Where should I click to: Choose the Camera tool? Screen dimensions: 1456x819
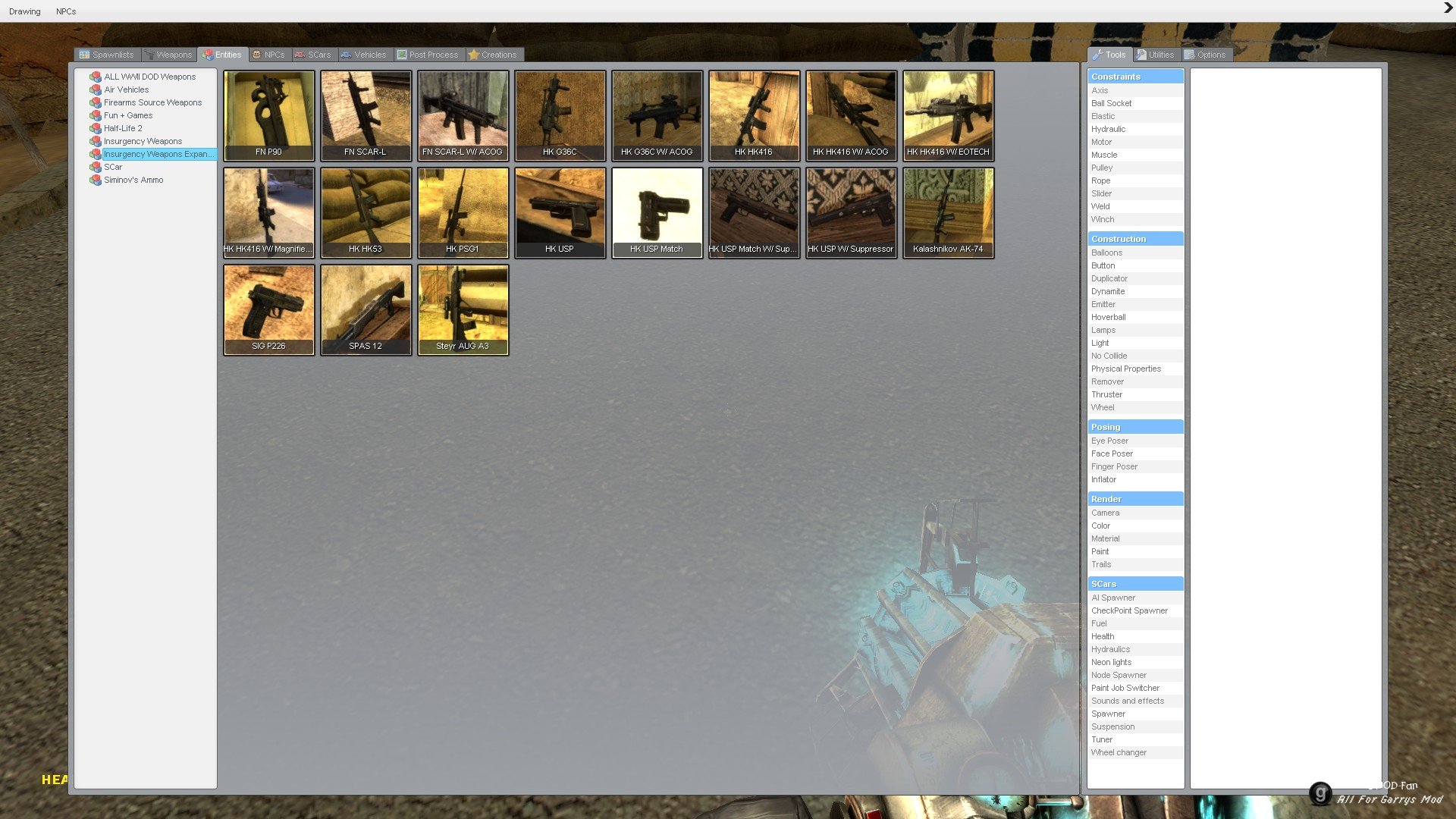pyautogui.click(x=1135, y=513)
